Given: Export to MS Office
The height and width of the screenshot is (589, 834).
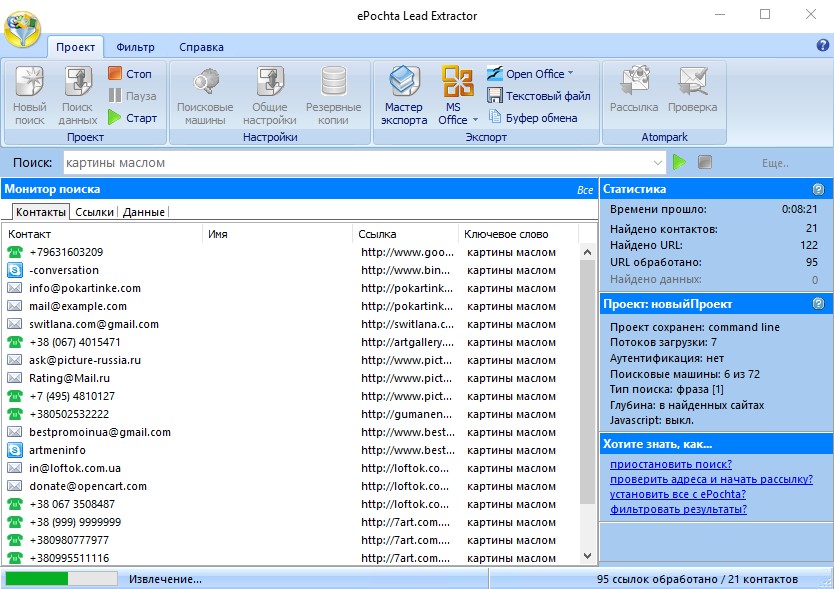Looking at the screenshot, I should click(457, 95).
